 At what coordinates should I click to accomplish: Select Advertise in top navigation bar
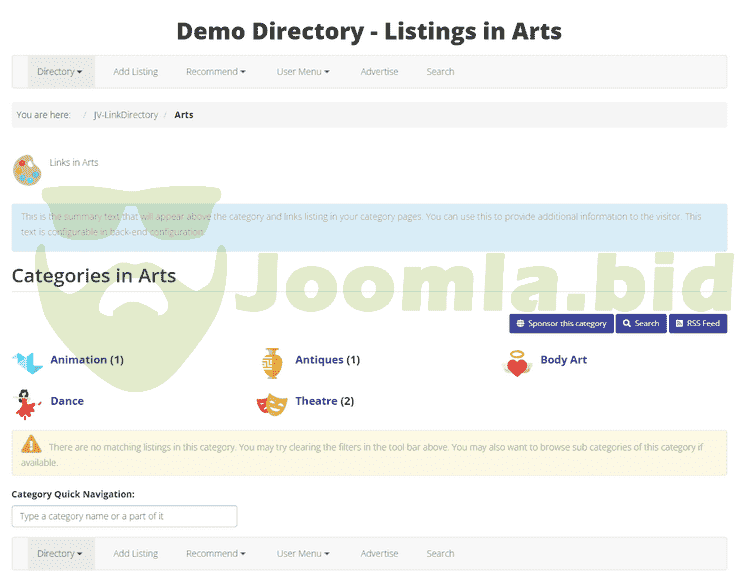(379, 72)
